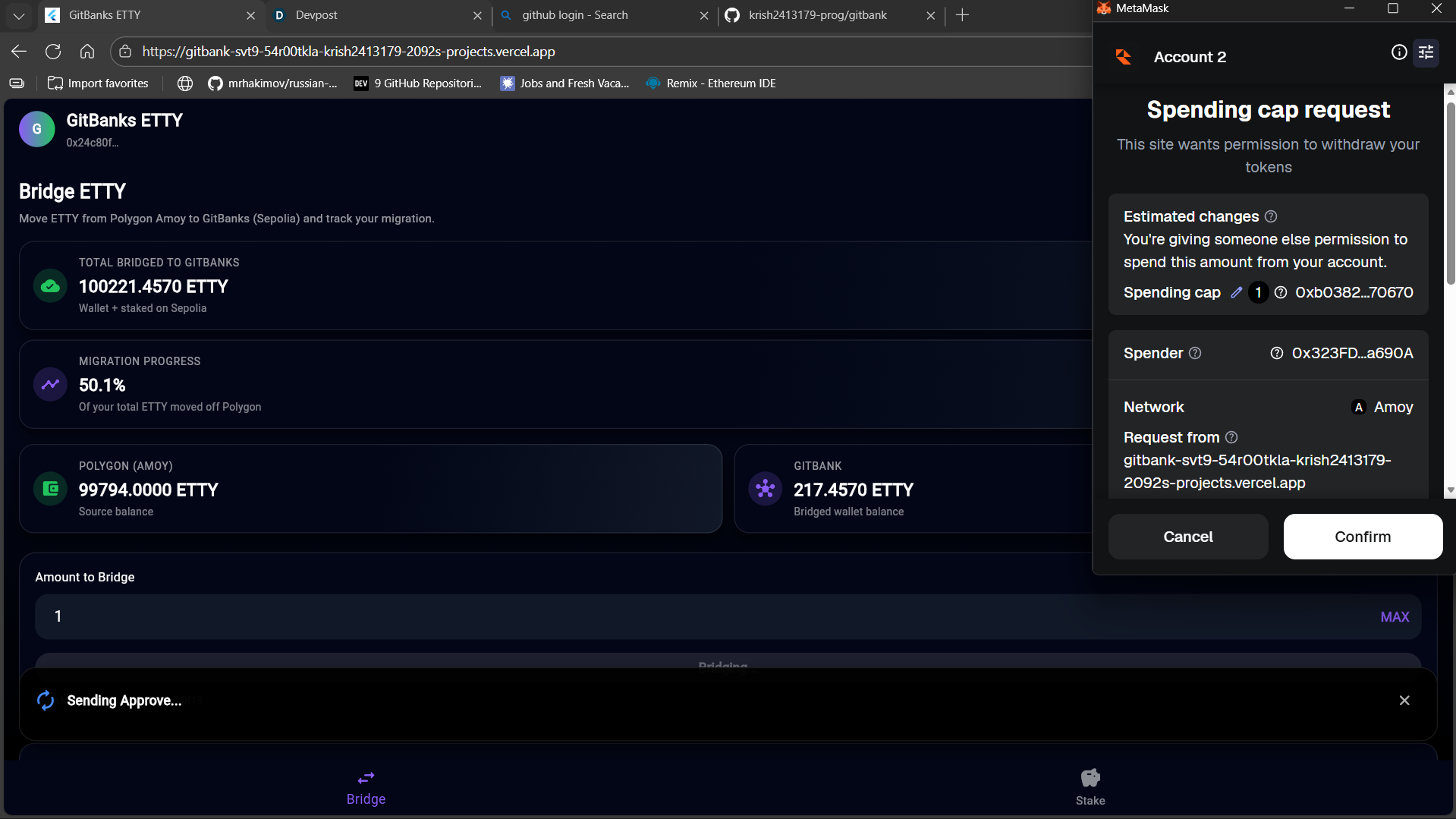Click the 100221.4570 ETTY total value
The width and height of the screenshot is (1456, 819).
click(x=153, y=286)
